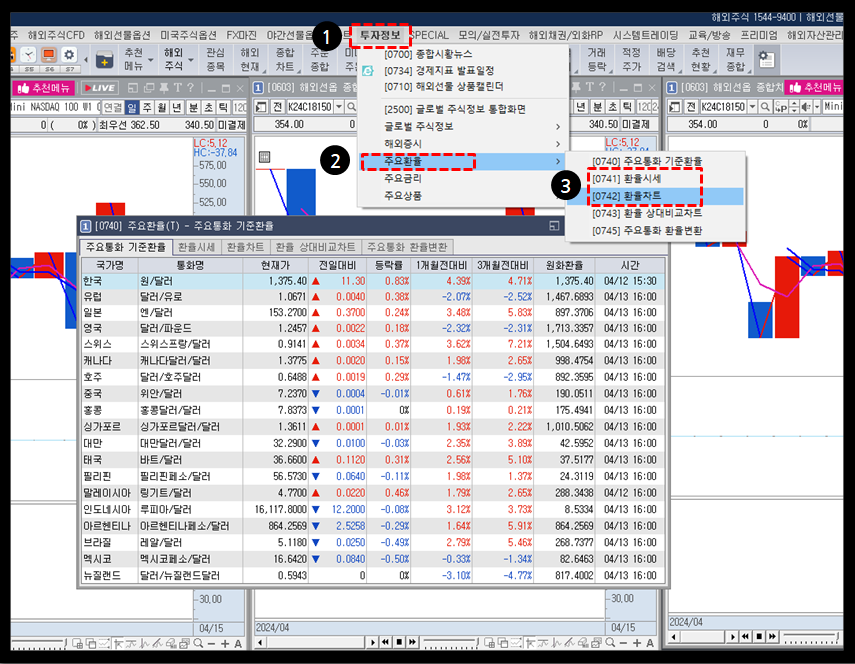Toggle the 틱 (tick) period button in left chart
This screenshot has width=855, height=664.
[224, 107]
